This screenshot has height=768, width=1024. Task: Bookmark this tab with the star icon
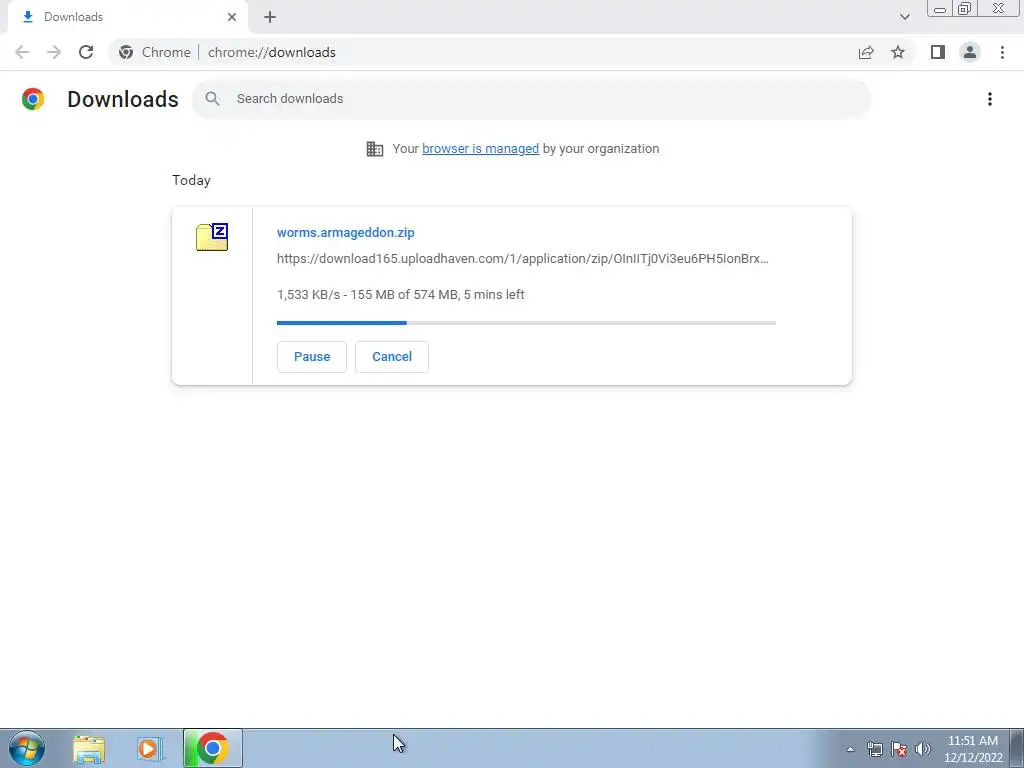tap(898, 52)
